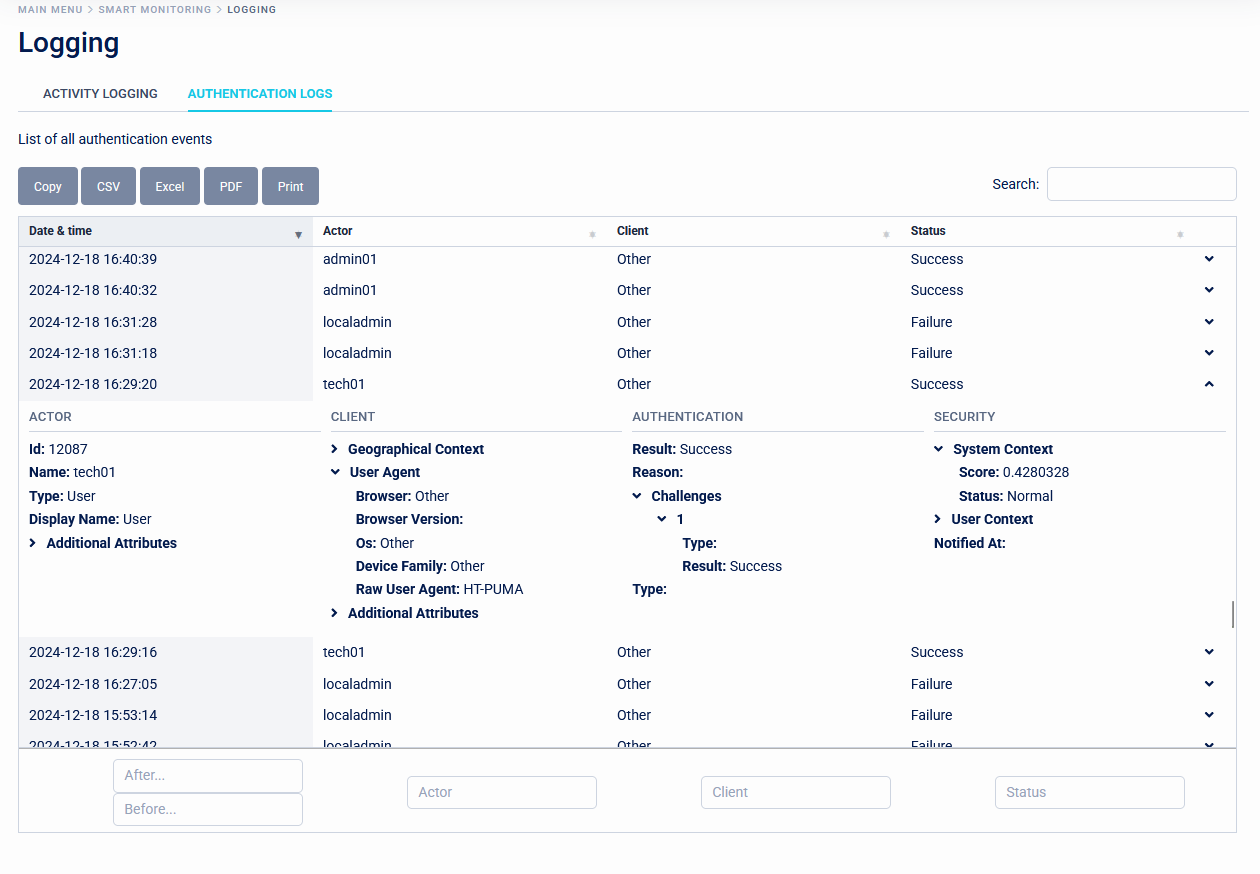
Task: Collapse the System Context section
Action: pyautogui.click(x=939, y=450)
